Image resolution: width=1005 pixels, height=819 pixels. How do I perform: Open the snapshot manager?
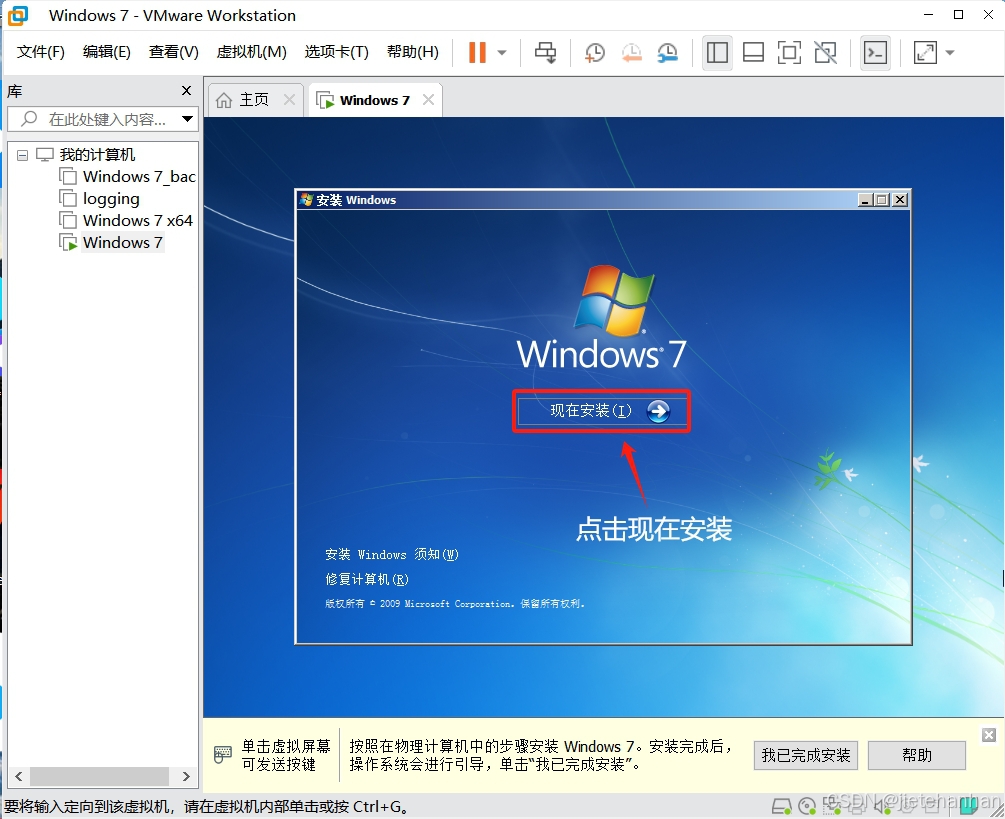[x=667, y=53]
